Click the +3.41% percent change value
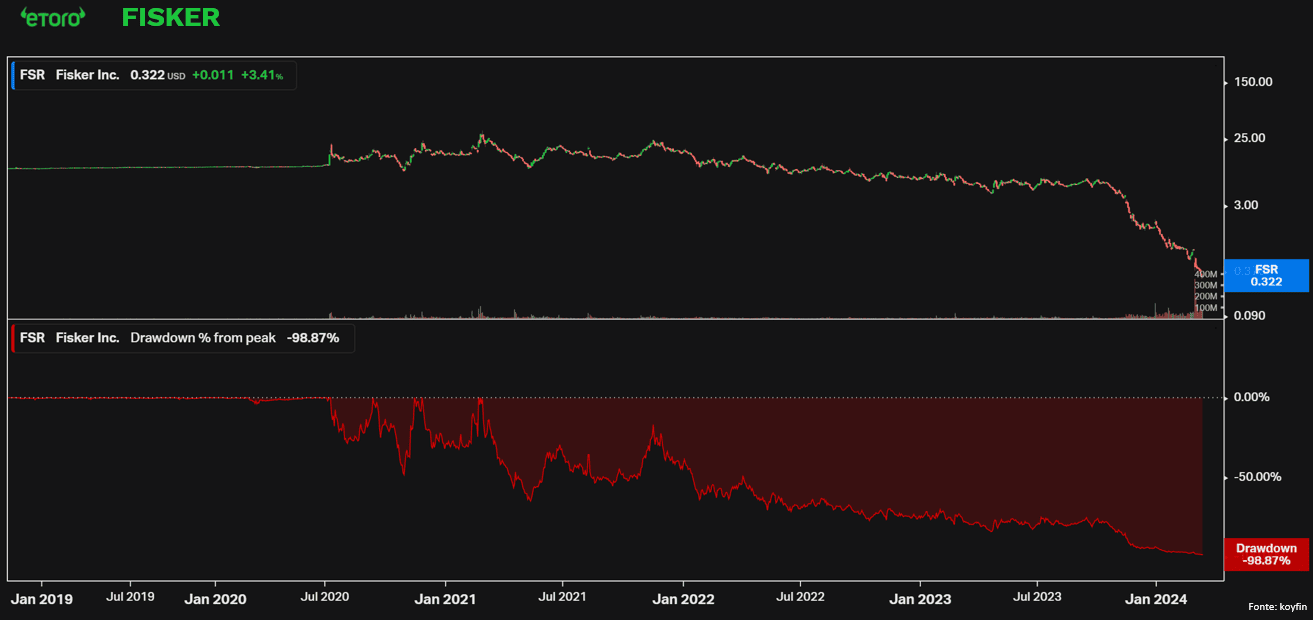The width and height of the screenshot is (1313, 620). click(x=262, y=76)
